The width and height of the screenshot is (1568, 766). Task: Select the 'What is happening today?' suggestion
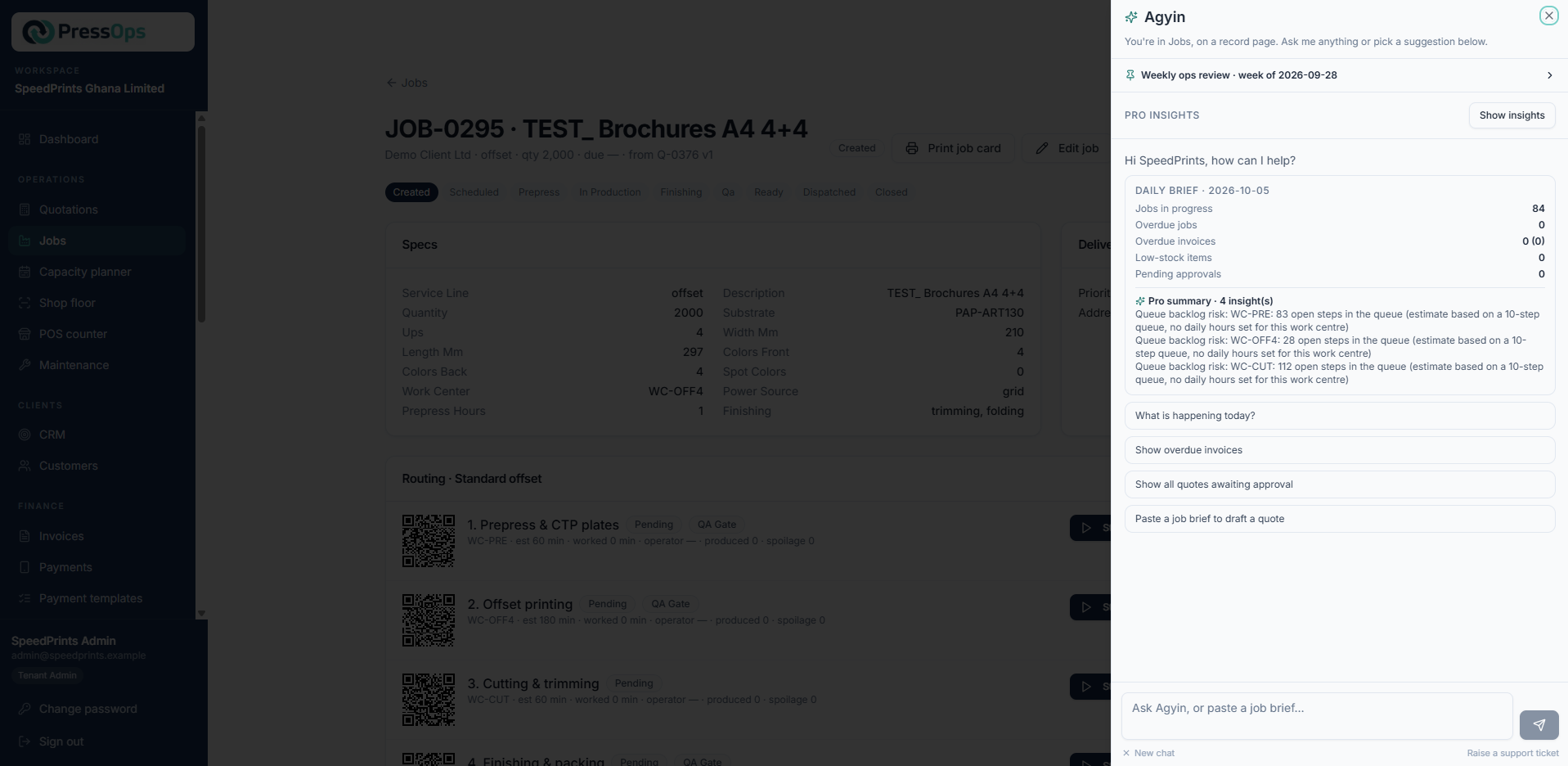pos(1339,416)
